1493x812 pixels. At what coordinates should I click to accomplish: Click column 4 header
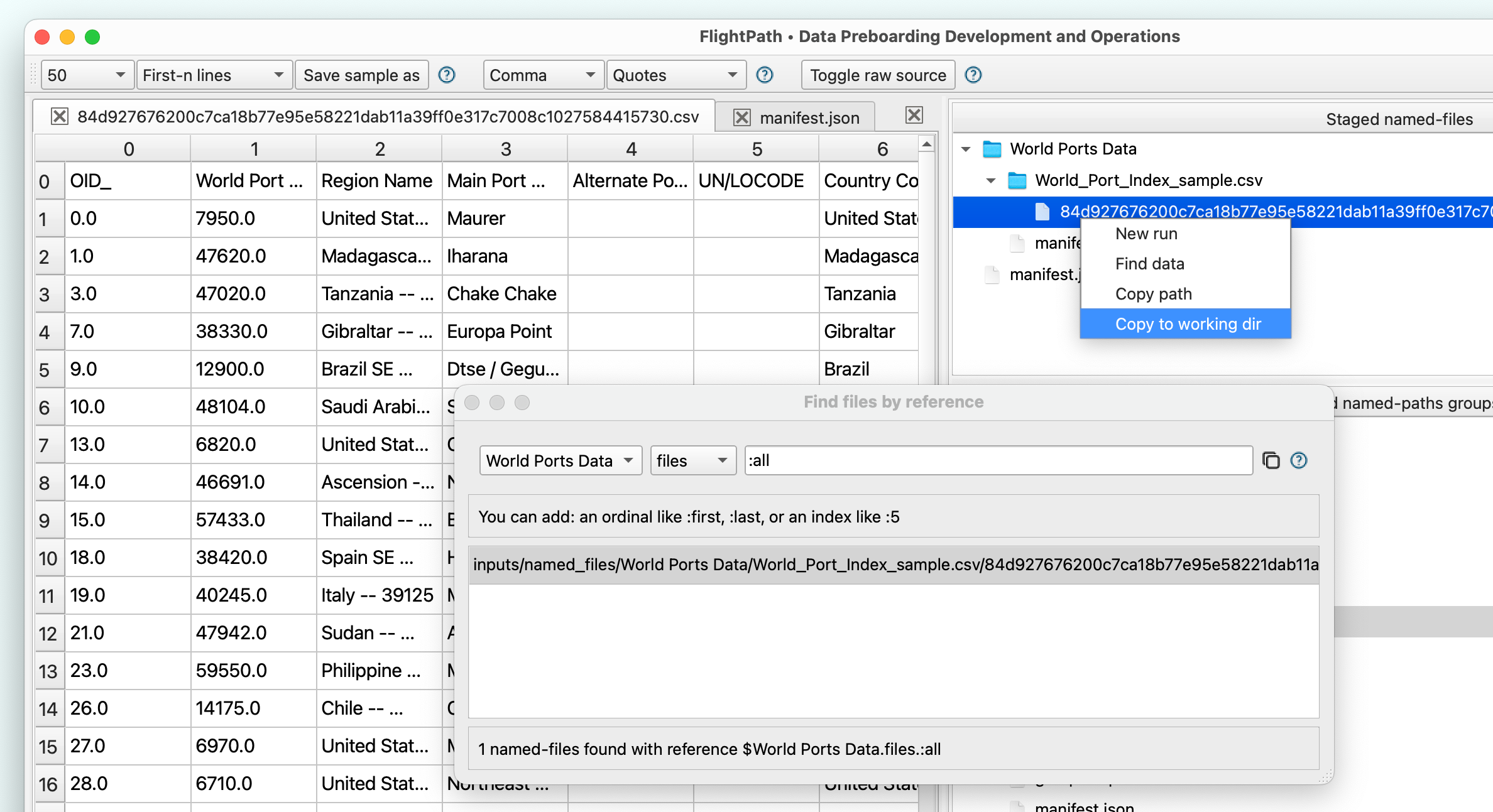tap(631, 149)
